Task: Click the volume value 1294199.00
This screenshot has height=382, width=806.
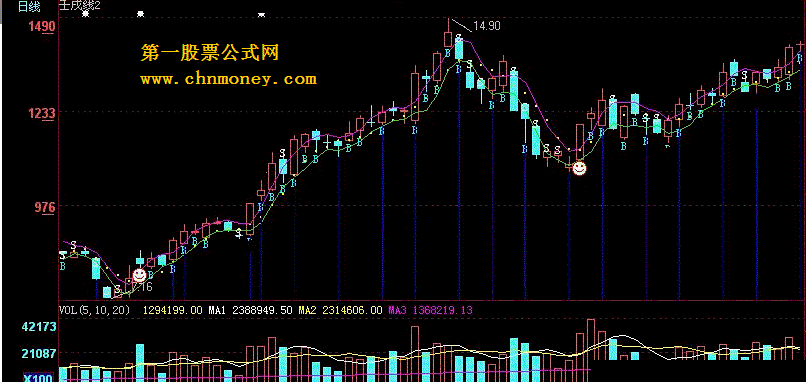Action: [172, 311]
